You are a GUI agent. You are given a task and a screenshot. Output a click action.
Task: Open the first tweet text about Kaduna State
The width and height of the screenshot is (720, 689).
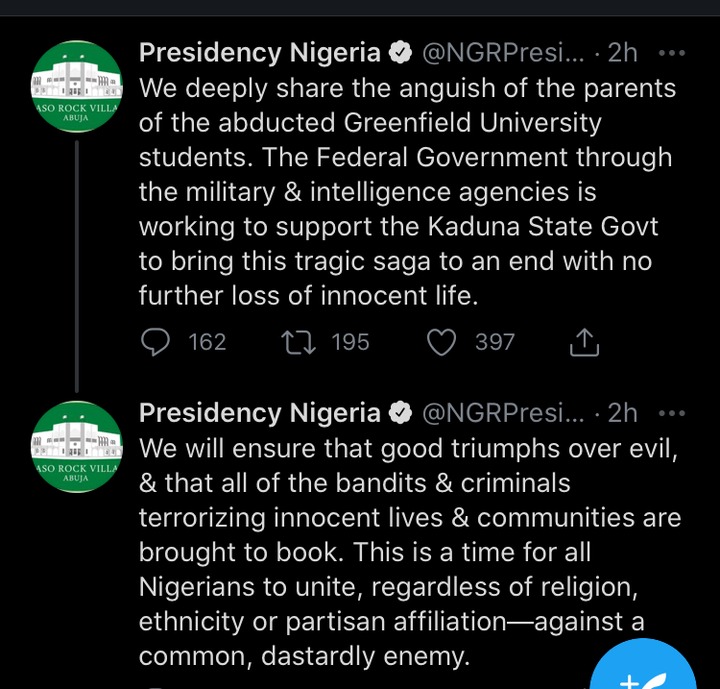coord(408,192)
